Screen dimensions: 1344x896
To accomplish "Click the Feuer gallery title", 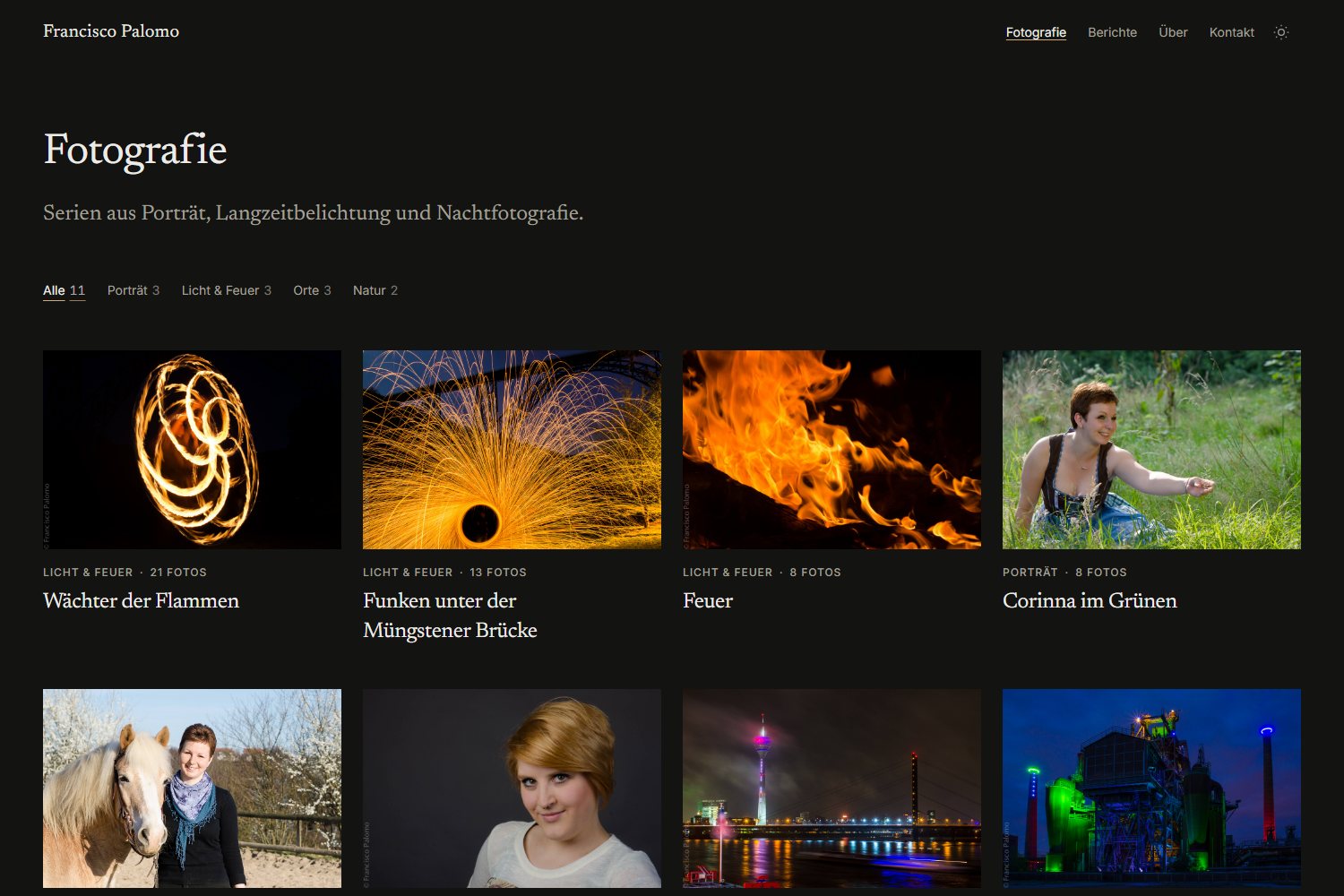I will pyautogui.click(x=708, y=600).
